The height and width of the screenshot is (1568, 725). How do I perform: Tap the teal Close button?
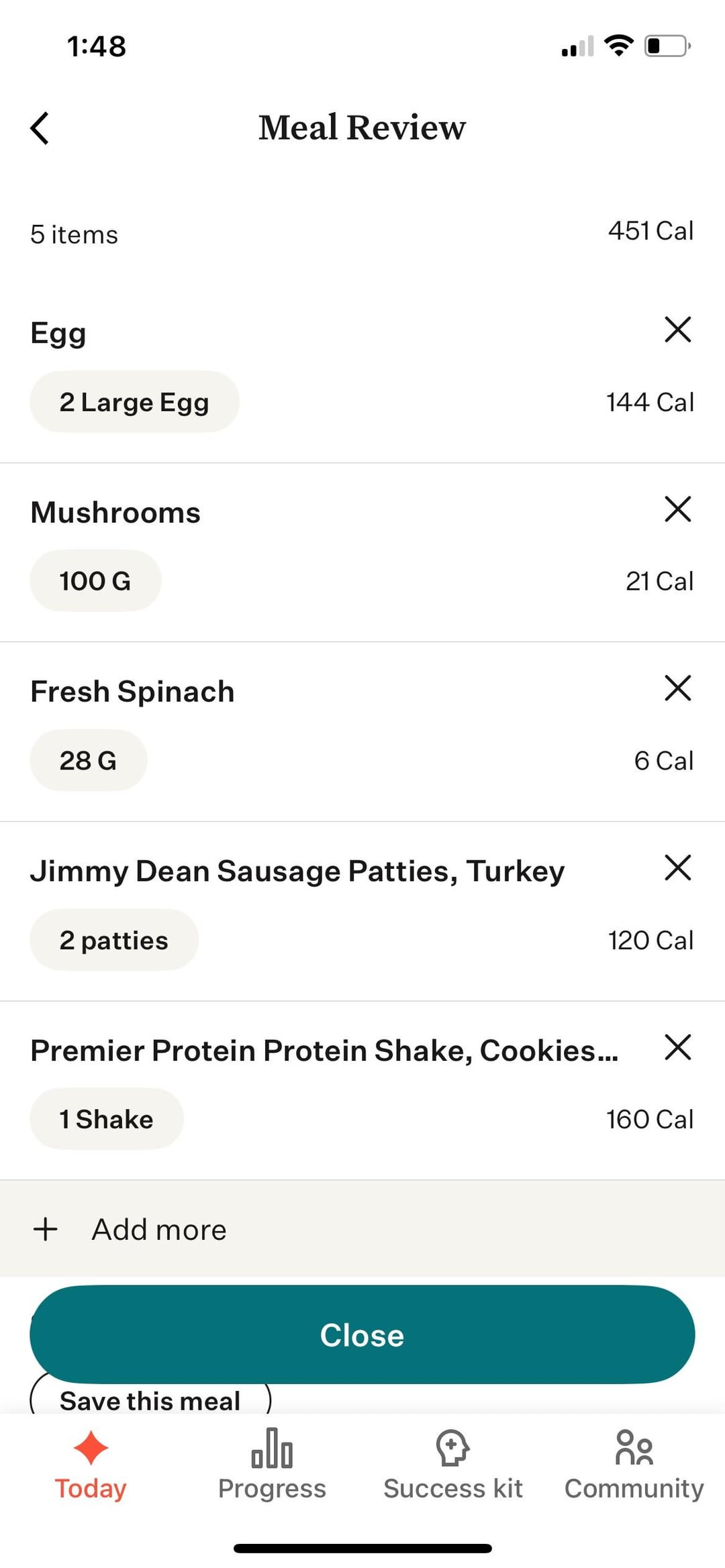click(x=362, y=1335)
